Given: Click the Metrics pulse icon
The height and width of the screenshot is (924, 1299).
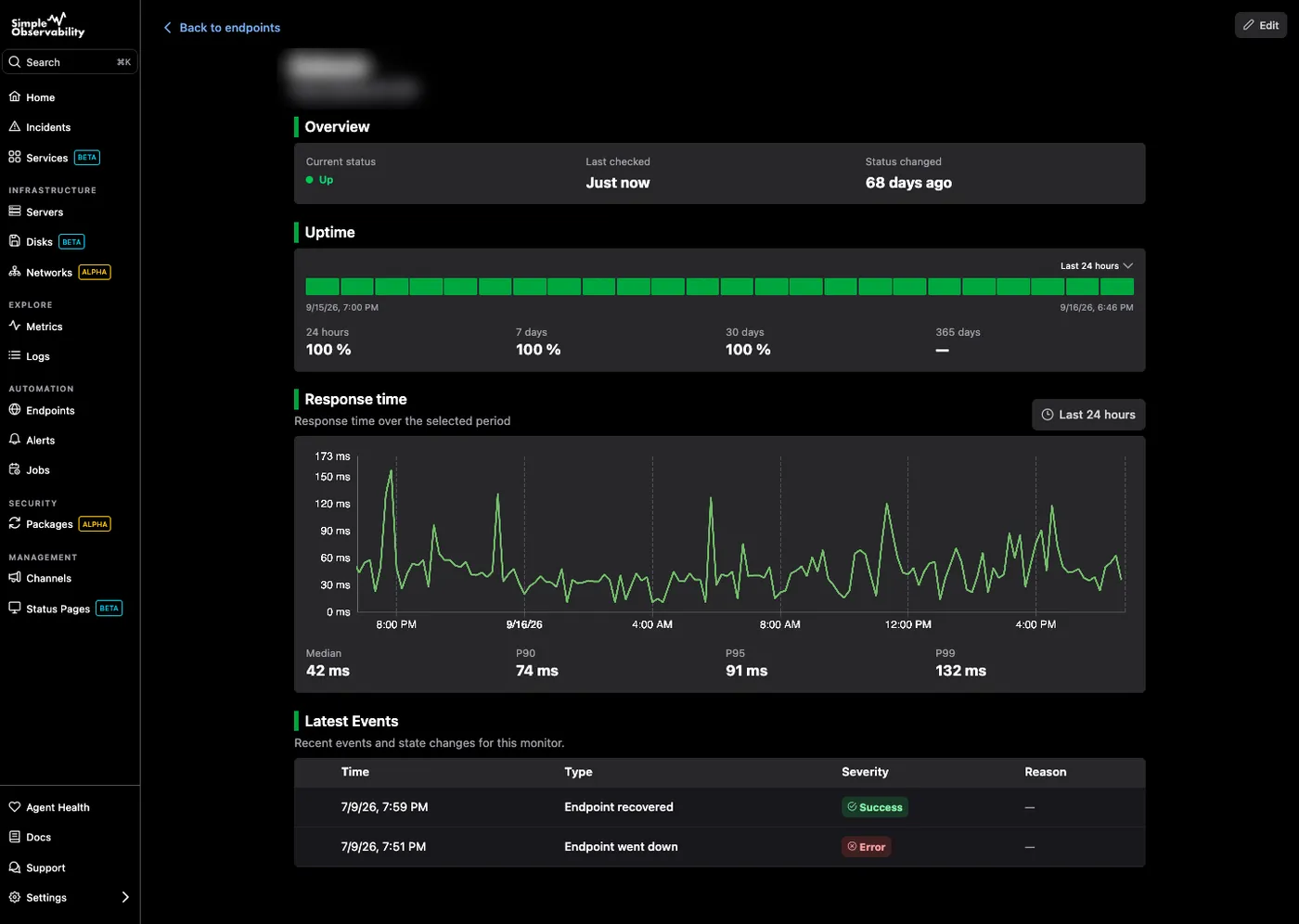Looking at the screenshot, I should click(15, 326).
